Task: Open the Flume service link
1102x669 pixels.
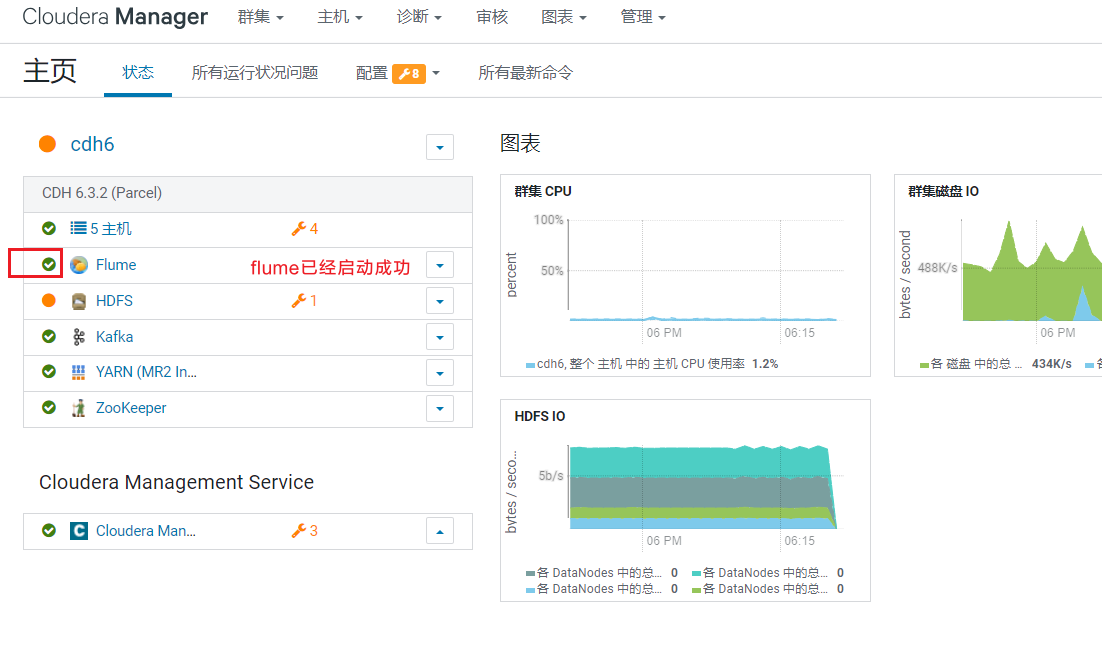Action: [116, 265]
